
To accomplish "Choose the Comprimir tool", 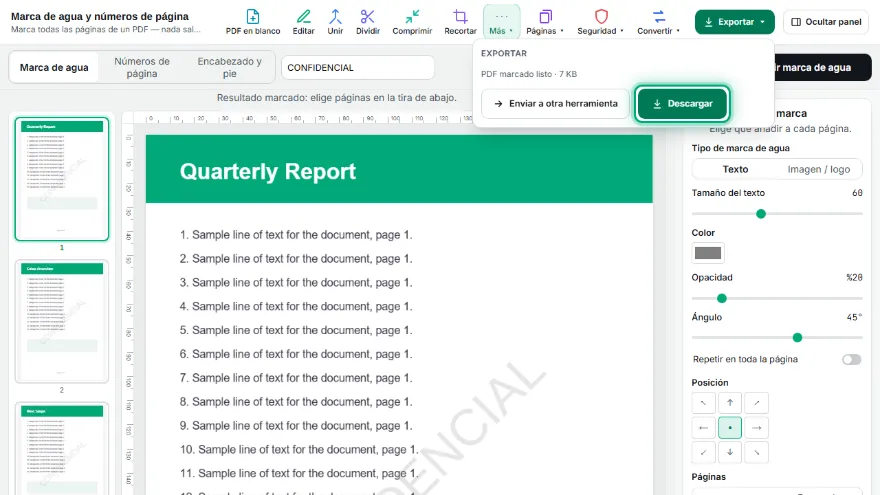I will click(412, 22).
